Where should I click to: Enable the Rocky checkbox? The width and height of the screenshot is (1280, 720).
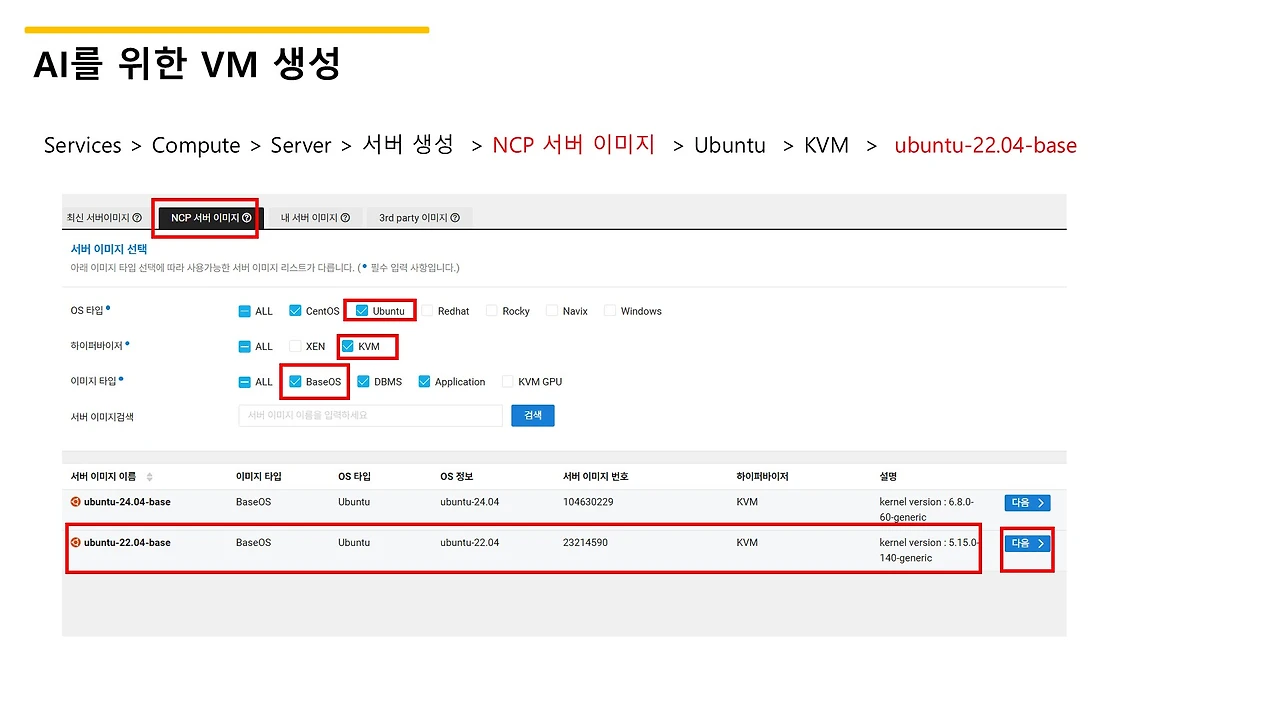pos(491,311)
